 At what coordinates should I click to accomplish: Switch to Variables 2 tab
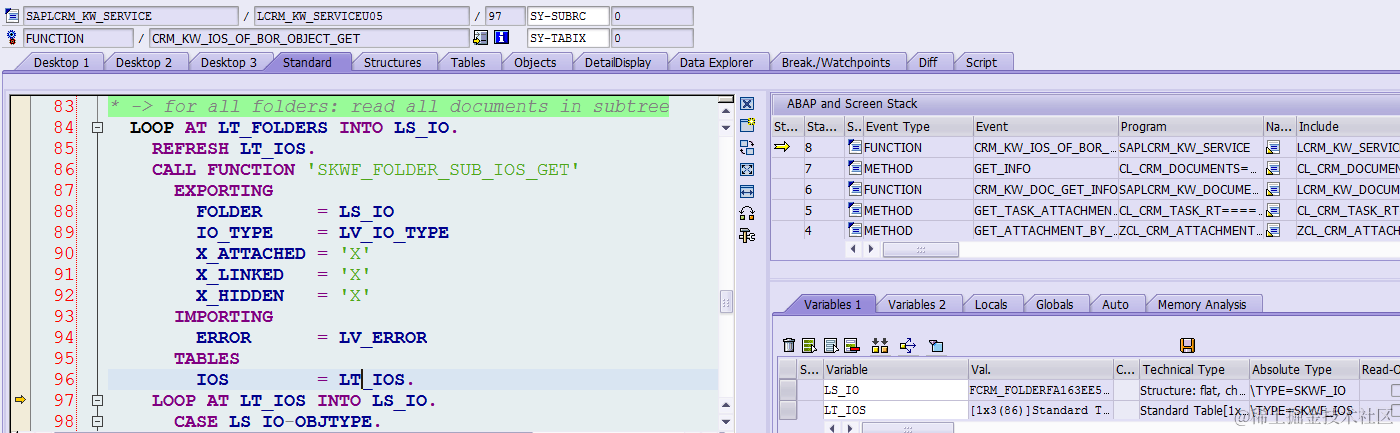tap(917, 304)
